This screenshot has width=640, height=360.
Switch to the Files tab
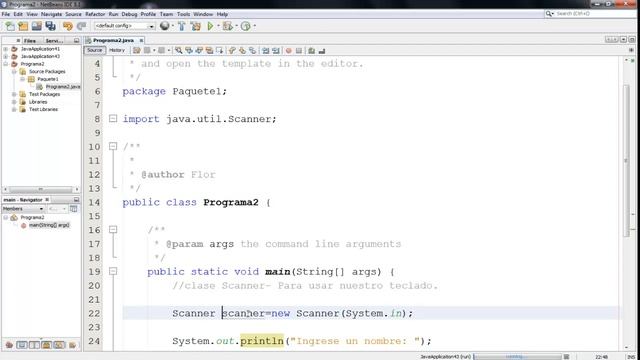click(30, 41)
